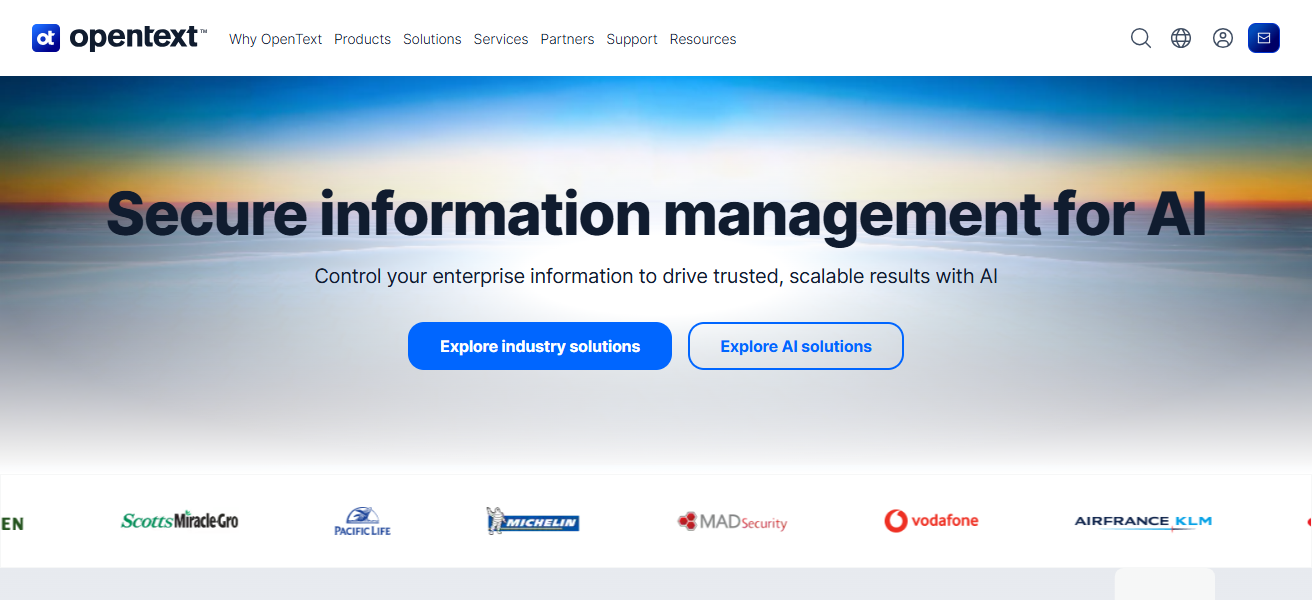Viewport: 1312px width, 600px height.
Task: Select the Pacific Life logo
Action: (362, 521)
